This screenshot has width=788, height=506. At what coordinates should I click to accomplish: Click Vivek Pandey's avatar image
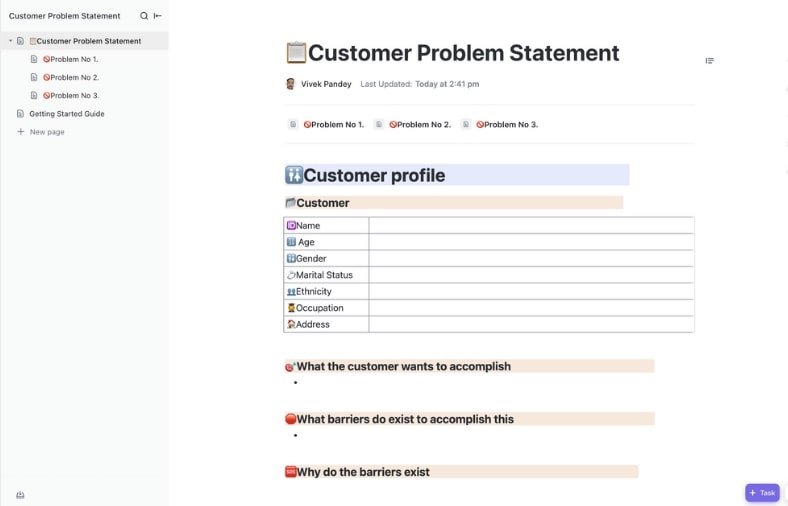[x=290, y=84]
